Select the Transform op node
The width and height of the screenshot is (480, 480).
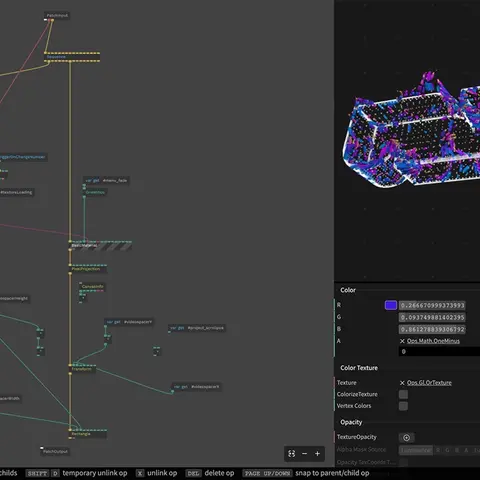[x=82, y=369]
